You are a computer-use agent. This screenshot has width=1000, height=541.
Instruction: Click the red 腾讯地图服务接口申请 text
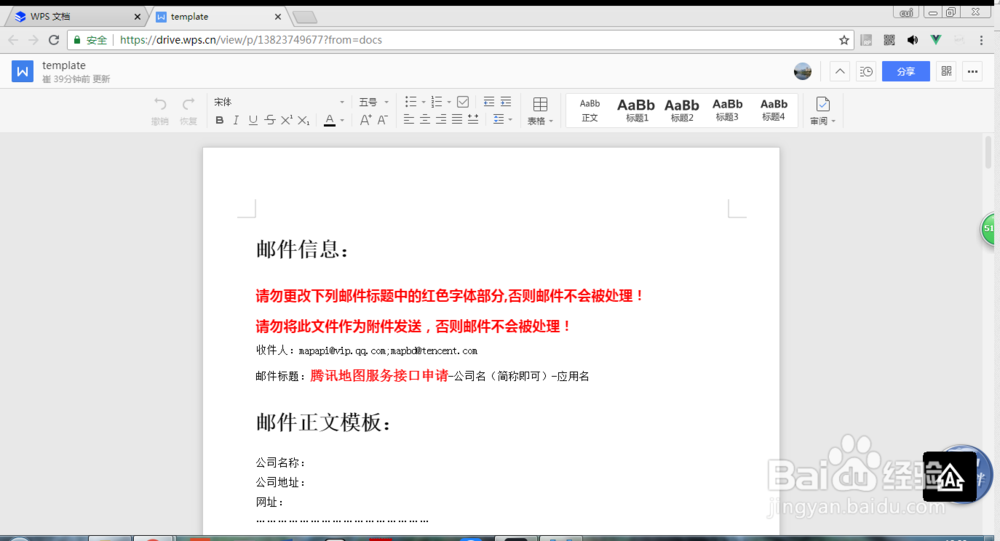point(379,376)
